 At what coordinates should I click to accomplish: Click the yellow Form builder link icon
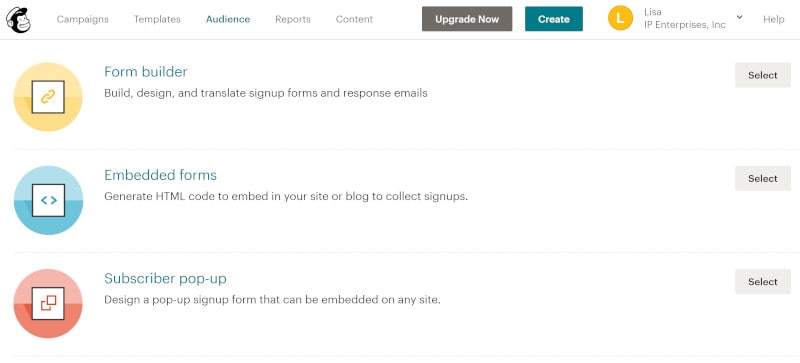(48, 97)
